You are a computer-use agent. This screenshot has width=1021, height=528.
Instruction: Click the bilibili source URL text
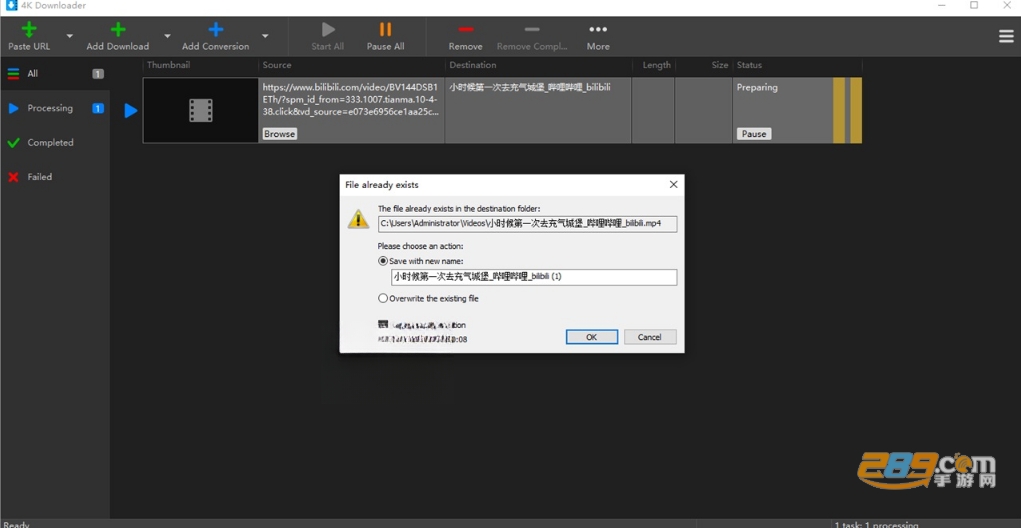click(x=352, y=99)
